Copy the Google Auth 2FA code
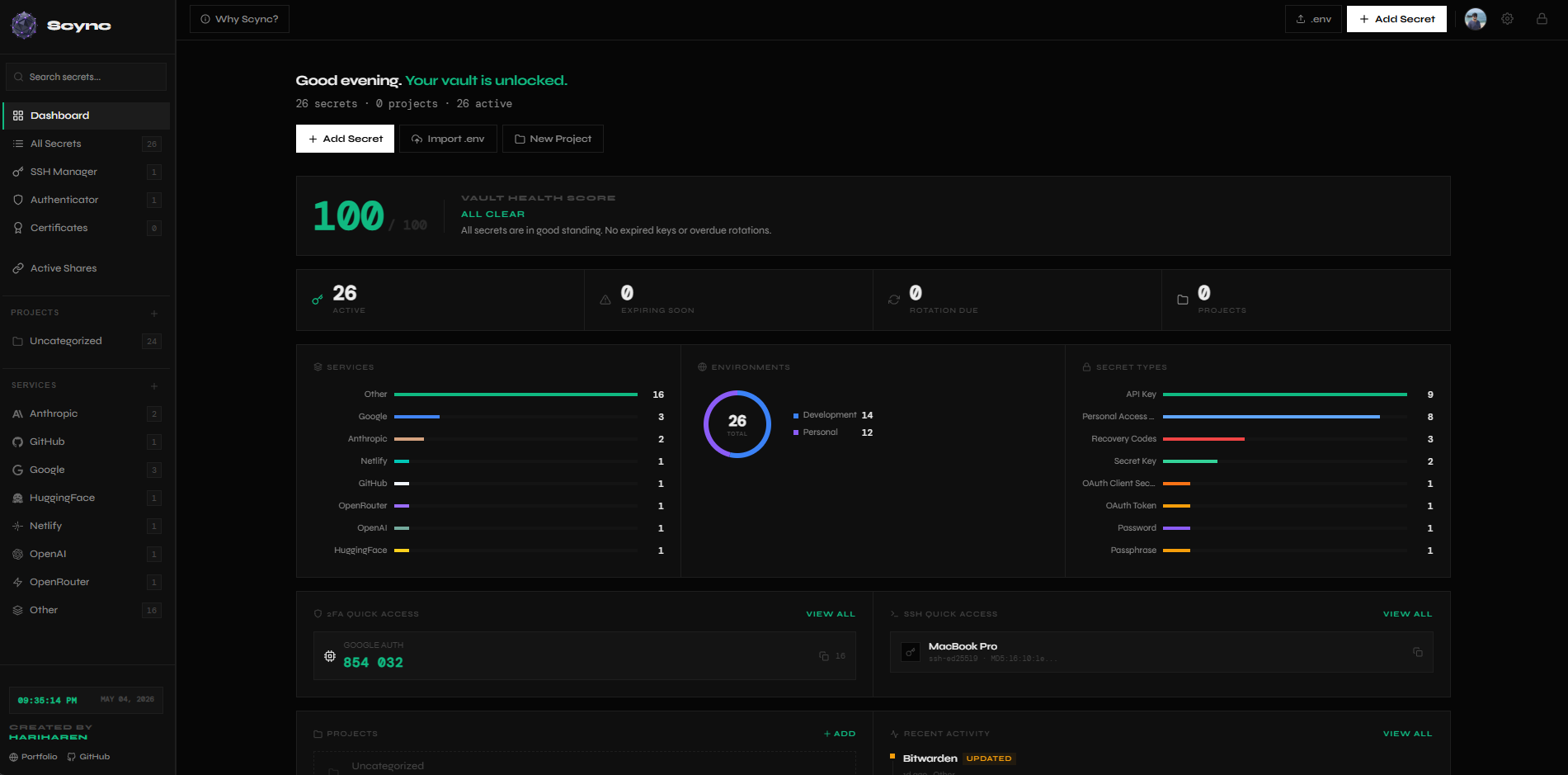Screen dimensions: 1568x775 coord(823,656)
